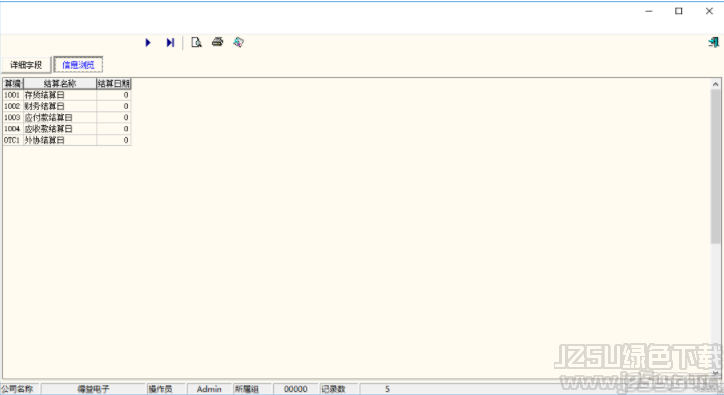Viewport: 724px width, 395px height.
Task: Click code cell 1004
Action: (13, 128)
